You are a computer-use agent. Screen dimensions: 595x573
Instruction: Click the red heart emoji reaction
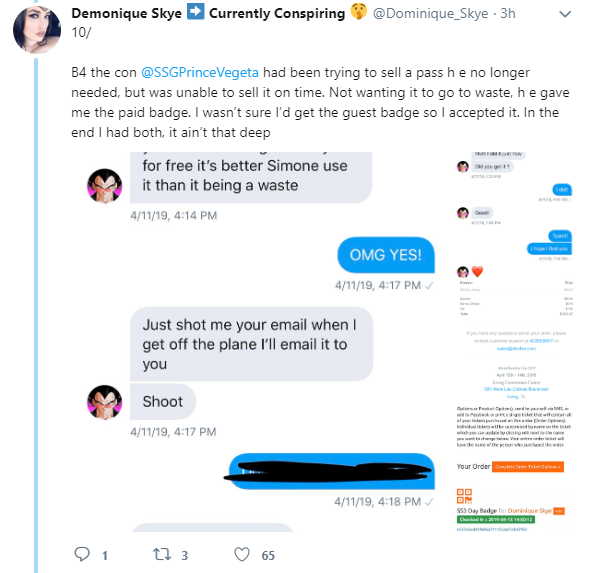(x=477, y=272)
